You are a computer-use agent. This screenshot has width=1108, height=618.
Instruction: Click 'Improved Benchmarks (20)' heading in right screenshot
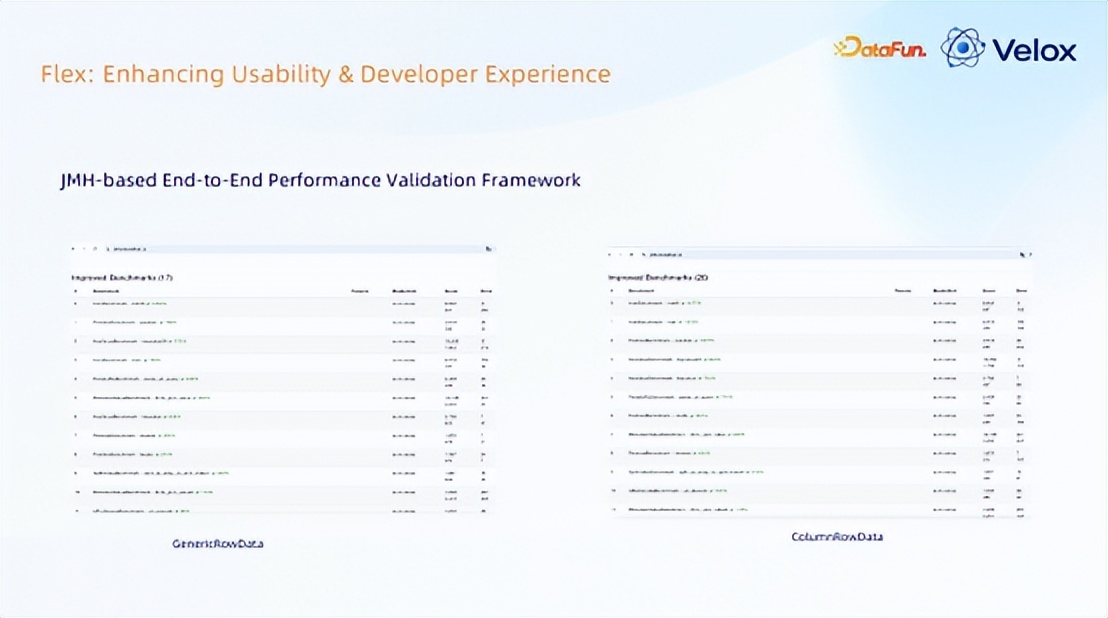pyautogui.click(x=659, y=278)
